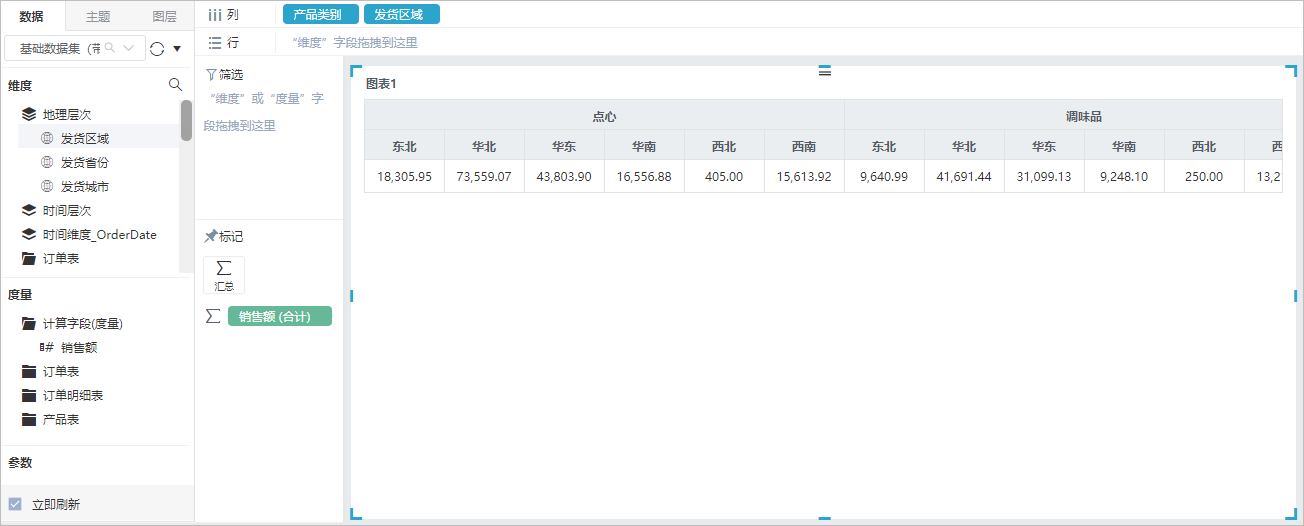Click the drag handle icon above chart

[825, 71]
